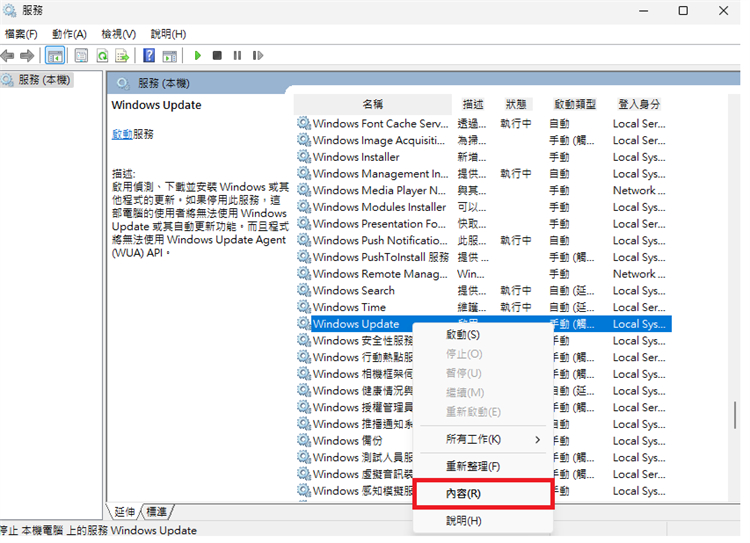Image resolution: width=750 pixels, height=543 pixels.
Task: Click gear icon of Windows Image Acquisition row
Action: [303, 141]
